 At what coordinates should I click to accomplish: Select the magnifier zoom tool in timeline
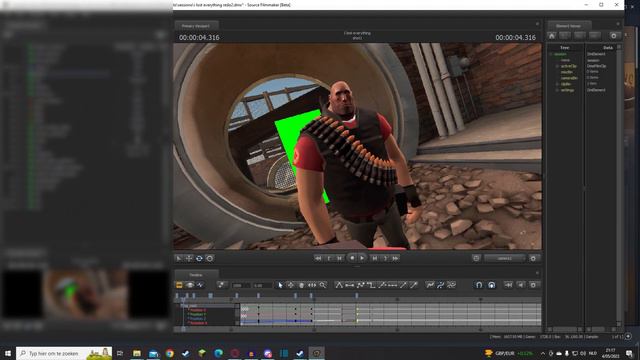click(323, 285)
